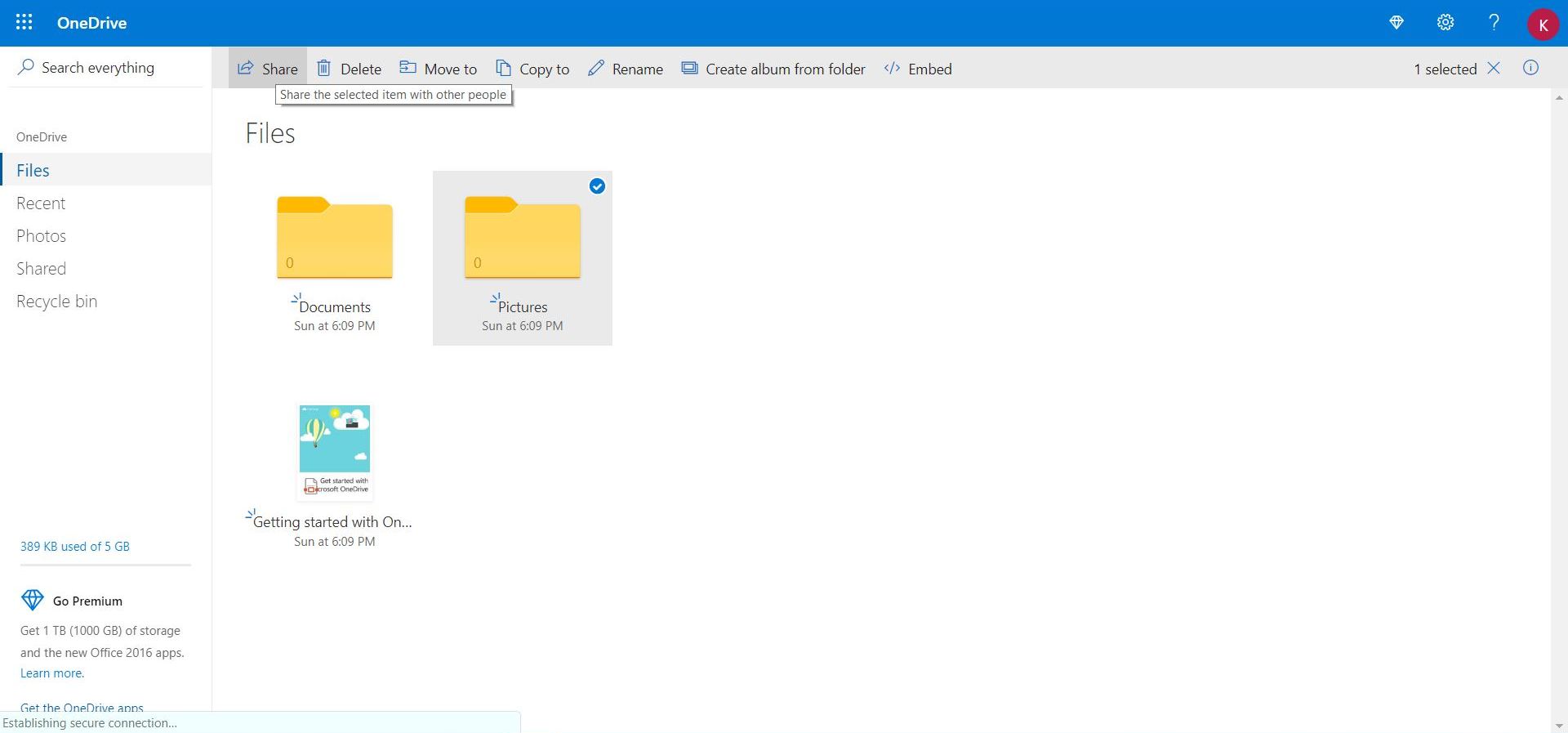Open Photos in the sidebar
Image resolution: width=1568 pixels, height=733 pixels.
coord(41,235)
